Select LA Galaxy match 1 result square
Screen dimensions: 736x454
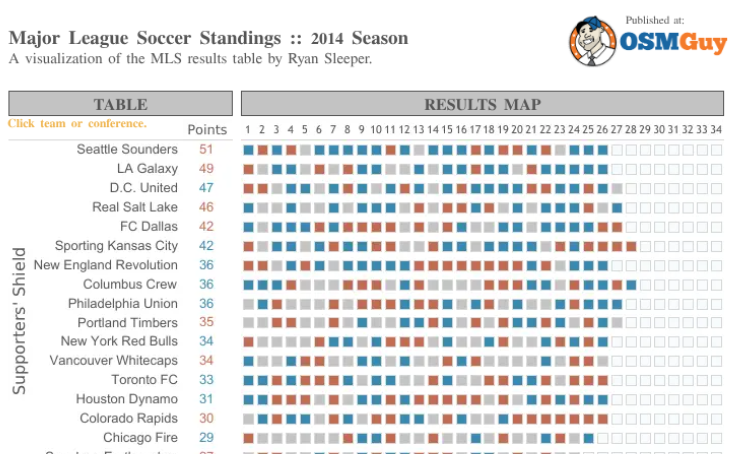point(248,169)
